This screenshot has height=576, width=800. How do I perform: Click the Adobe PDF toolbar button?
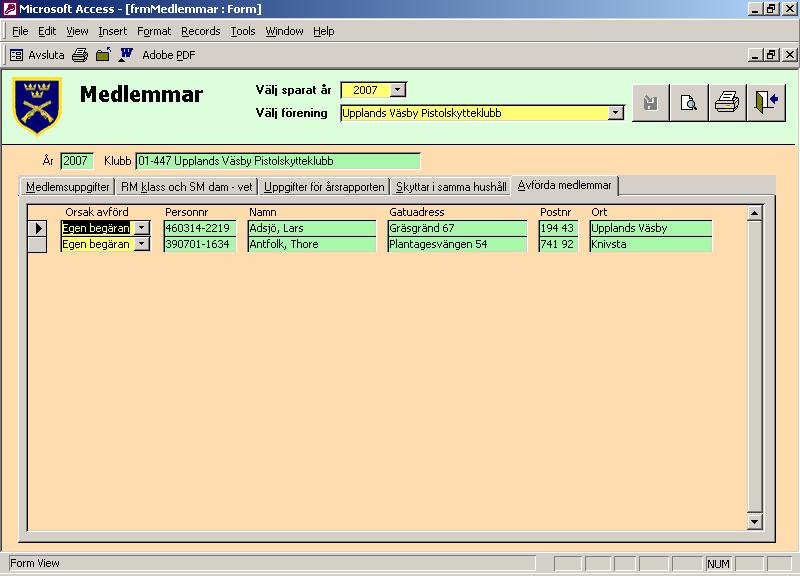168,55
